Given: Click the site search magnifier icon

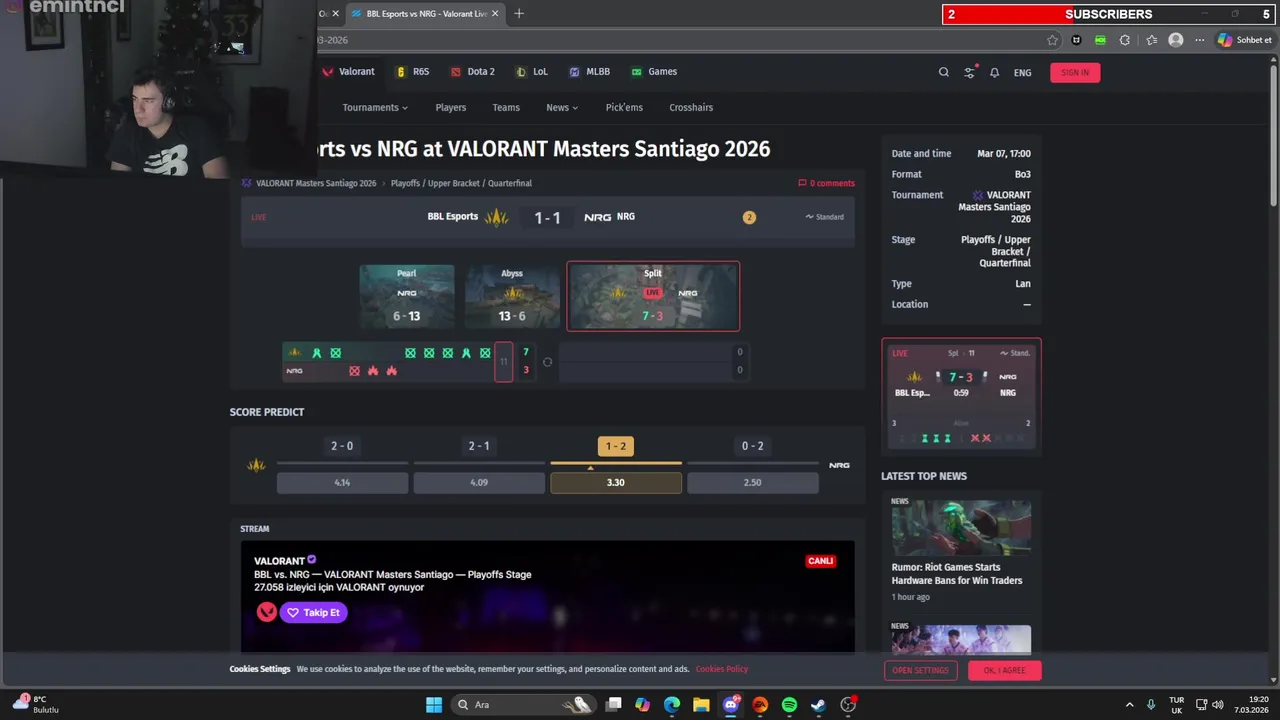Looking at the screenshot, I should tap(943, 72).
